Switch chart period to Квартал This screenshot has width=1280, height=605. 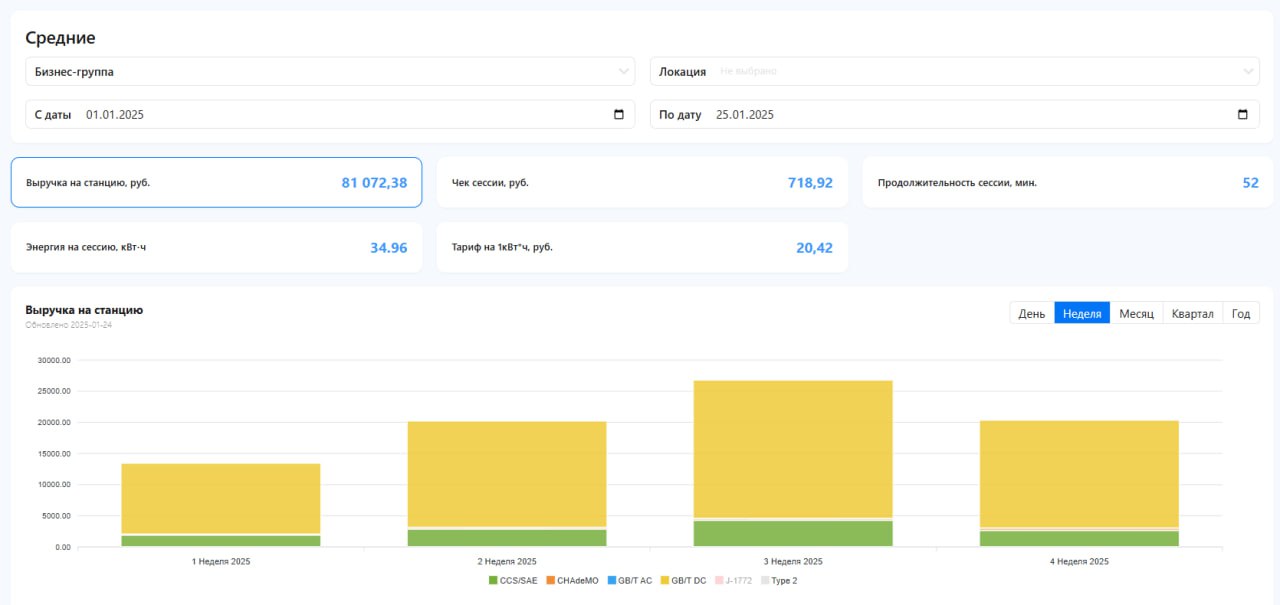[x=1192, y=313]
